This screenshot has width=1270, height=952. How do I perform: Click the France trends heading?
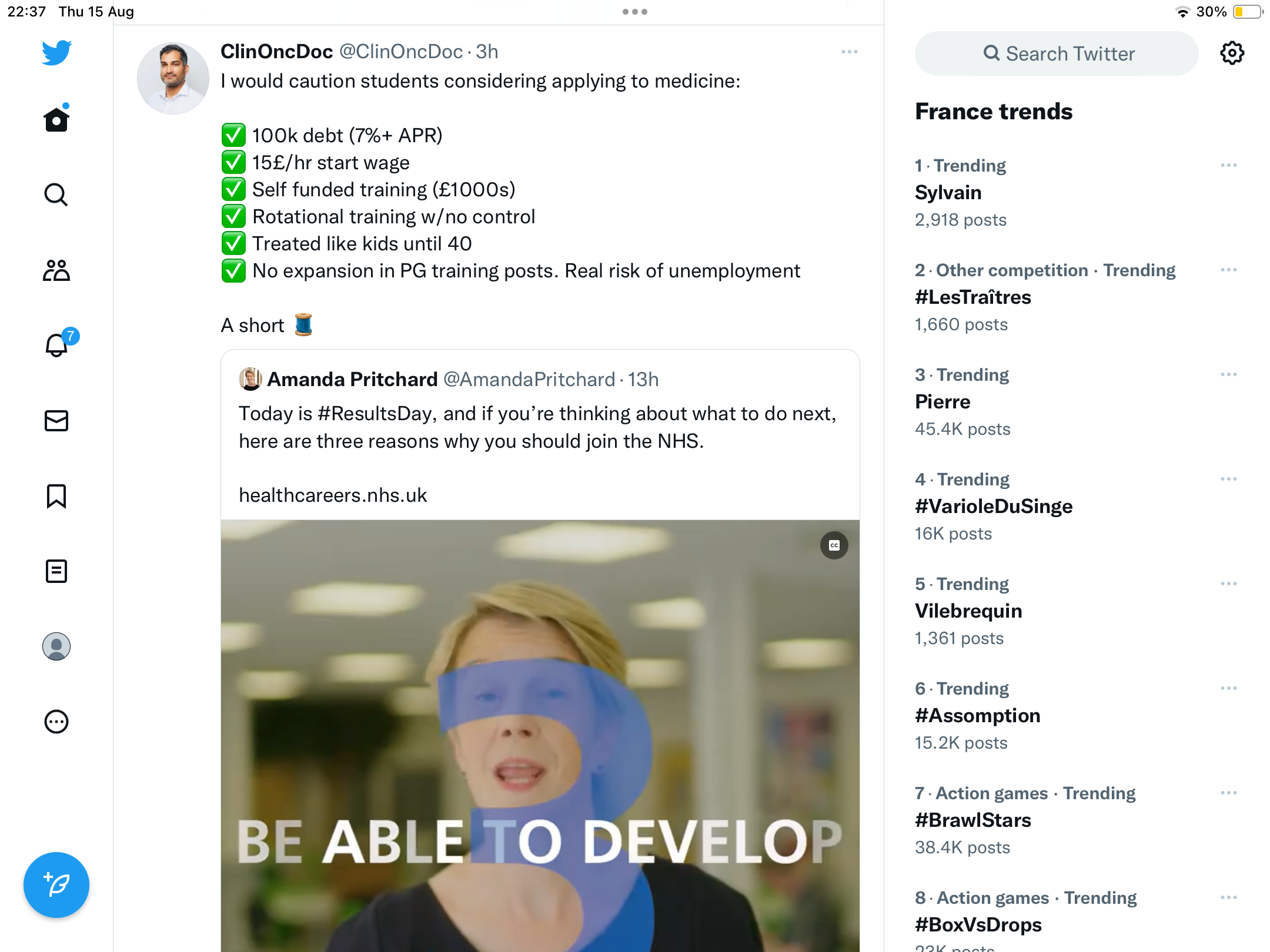(994, 112)
